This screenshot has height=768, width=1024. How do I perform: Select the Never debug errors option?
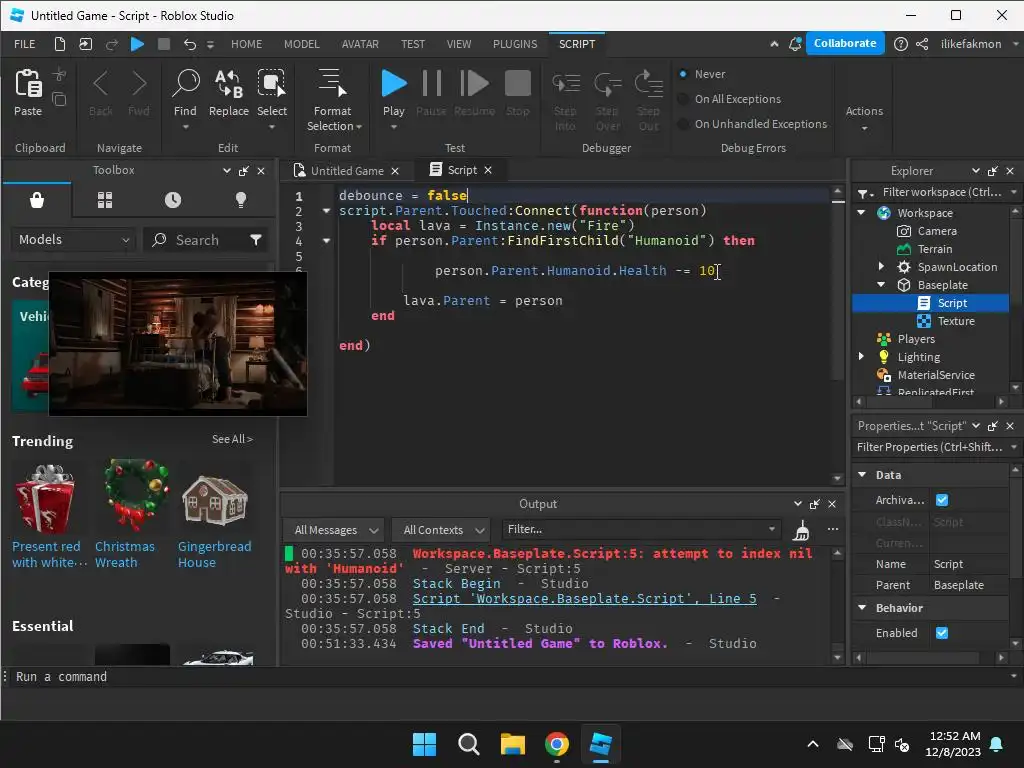[x=684, y=74]
